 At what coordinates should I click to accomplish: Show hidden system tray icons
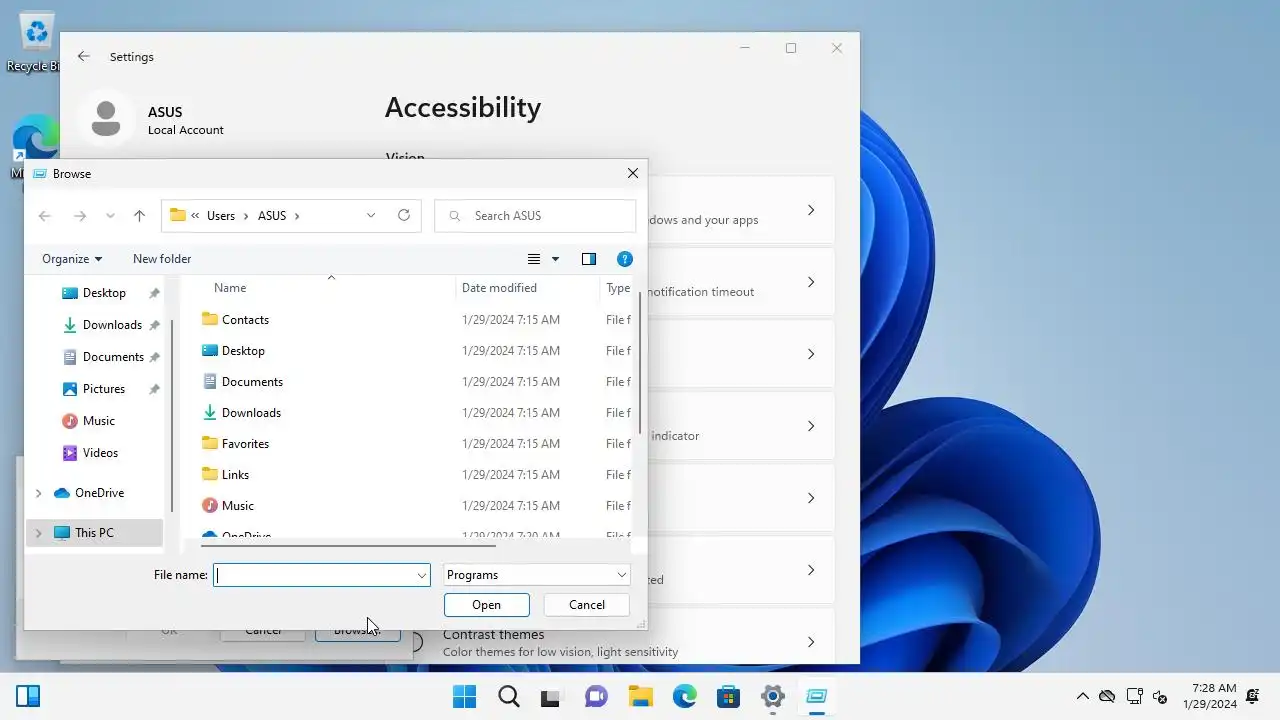click(1082, 696)
